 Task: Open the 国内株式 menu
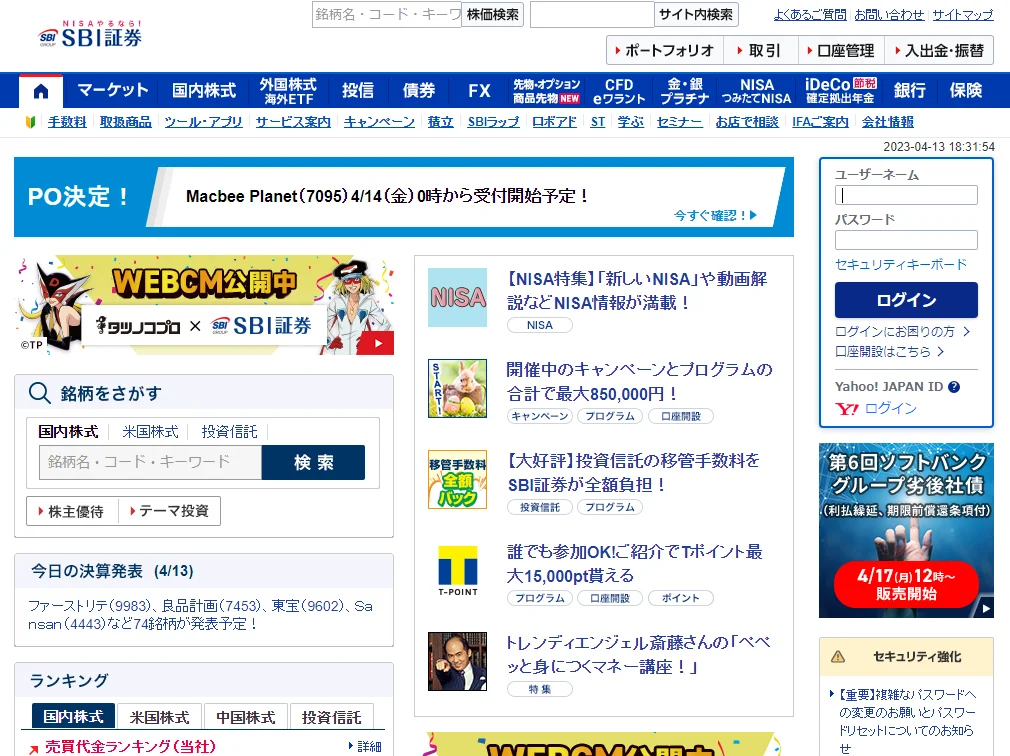[x=204, y=91]
